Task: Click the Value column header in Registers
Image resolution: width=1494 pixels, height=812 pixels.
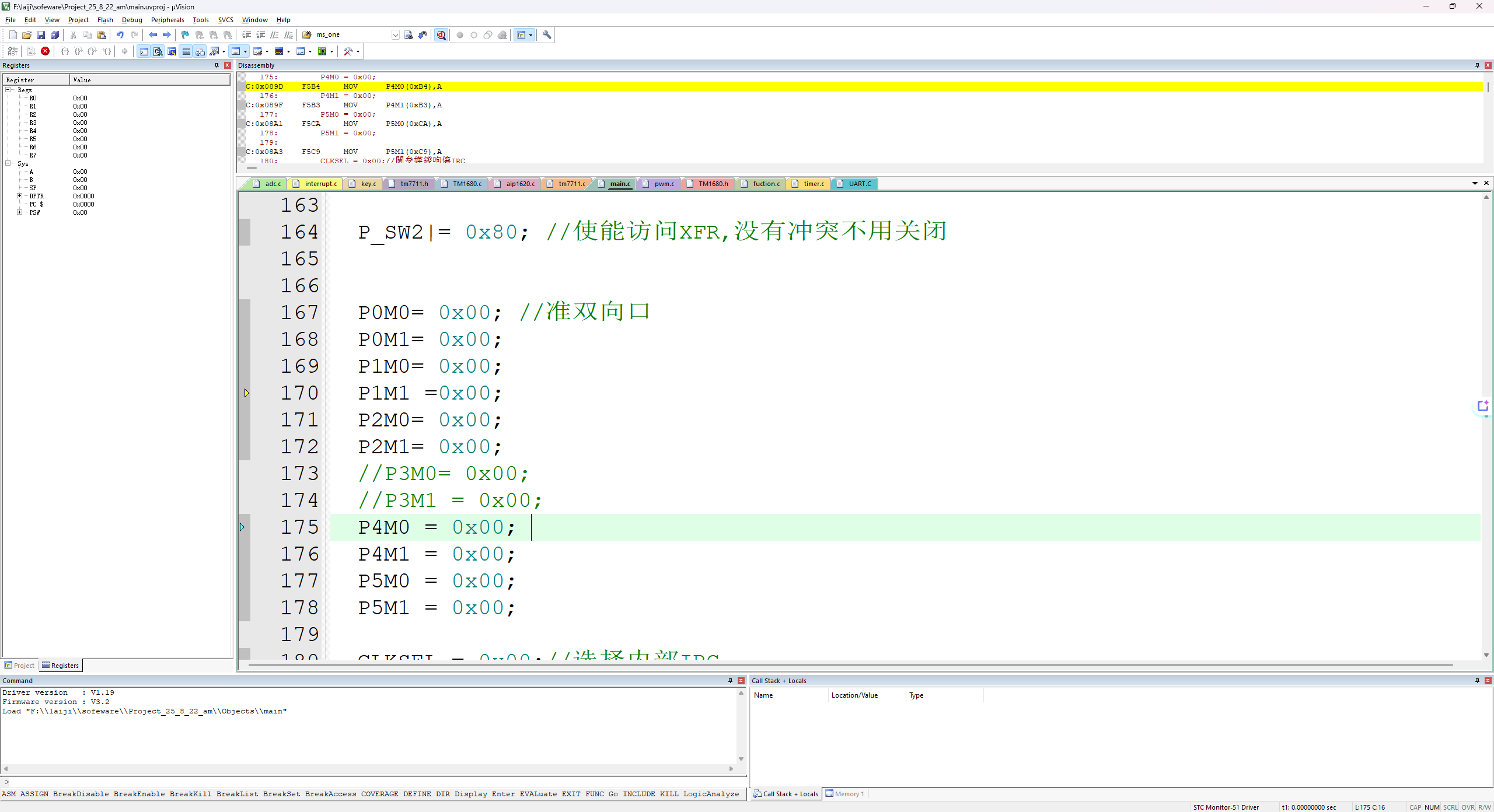Action: (x=149, y=80)
